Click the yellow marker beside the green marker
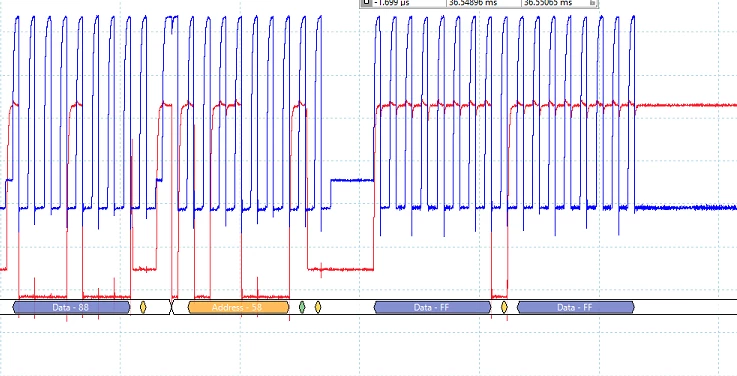 coord(318,307)
